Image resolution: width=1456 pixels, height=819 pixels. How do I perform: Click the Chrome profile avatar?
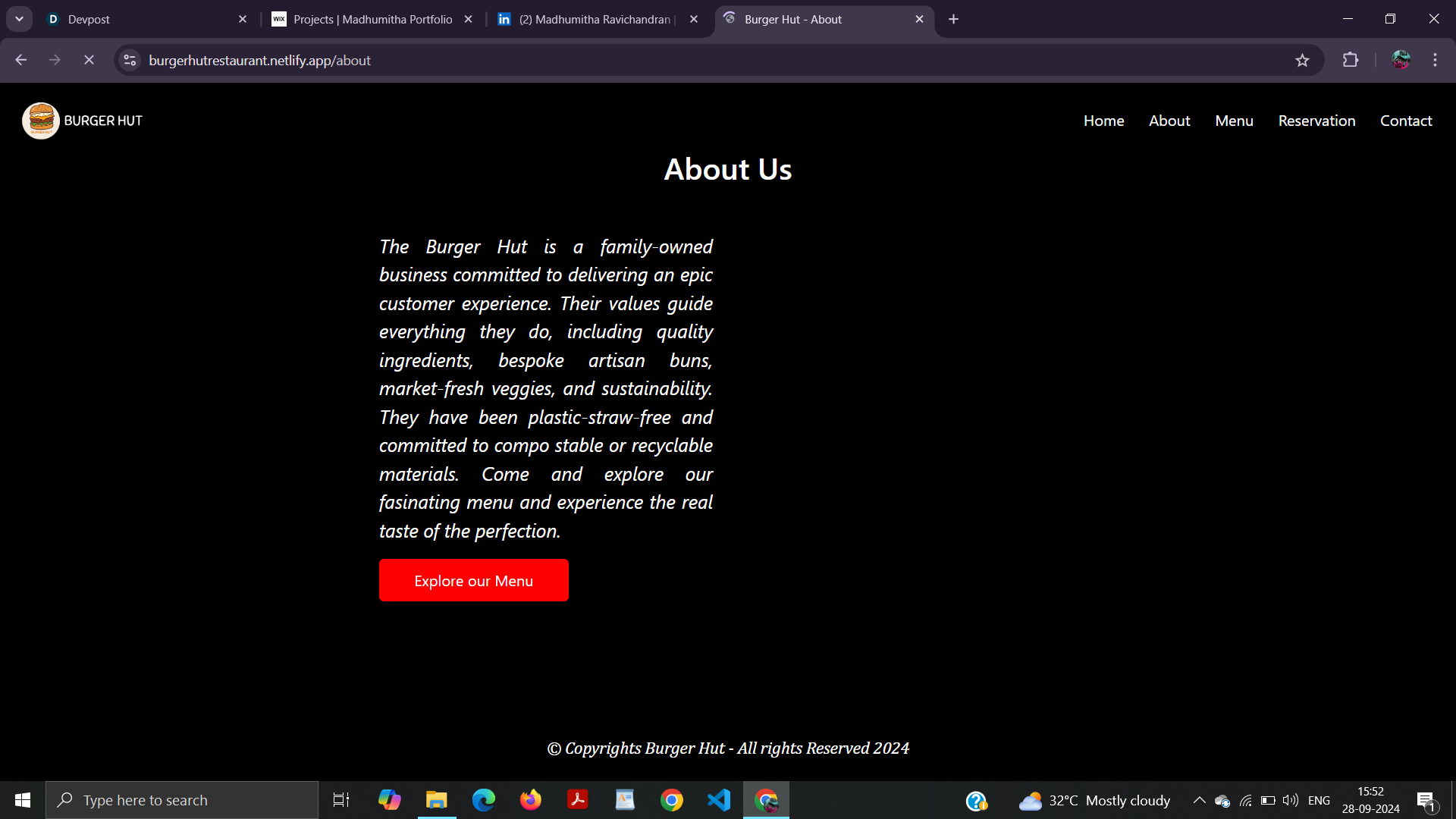click(x=1401, y=60)
